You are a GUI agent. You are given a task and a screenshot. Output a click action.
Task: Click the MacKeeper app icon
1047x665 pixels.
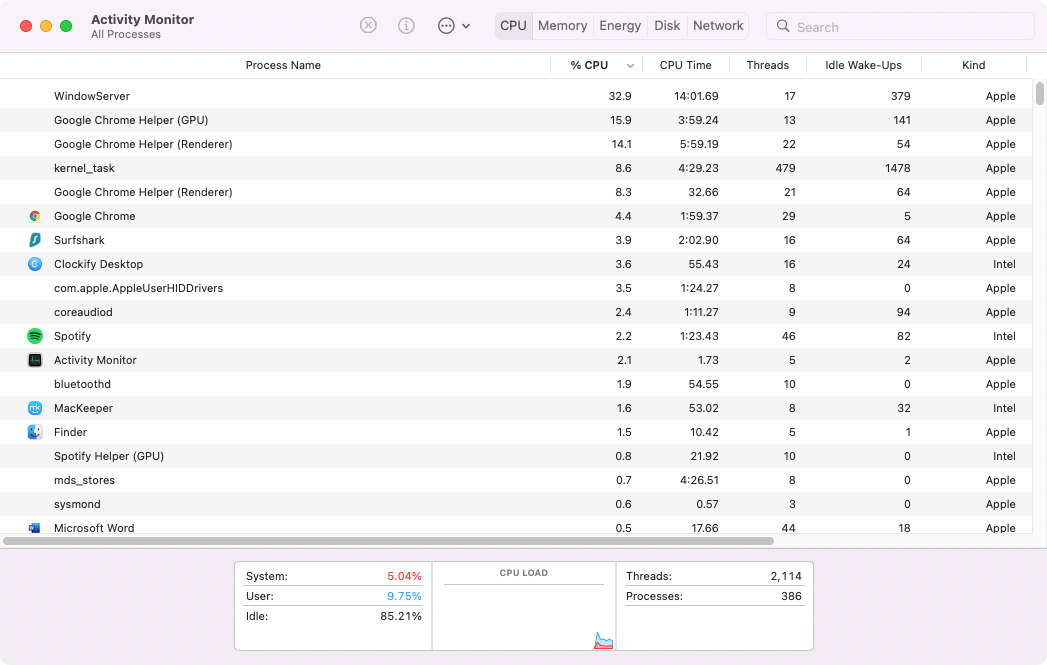(35, 408)
